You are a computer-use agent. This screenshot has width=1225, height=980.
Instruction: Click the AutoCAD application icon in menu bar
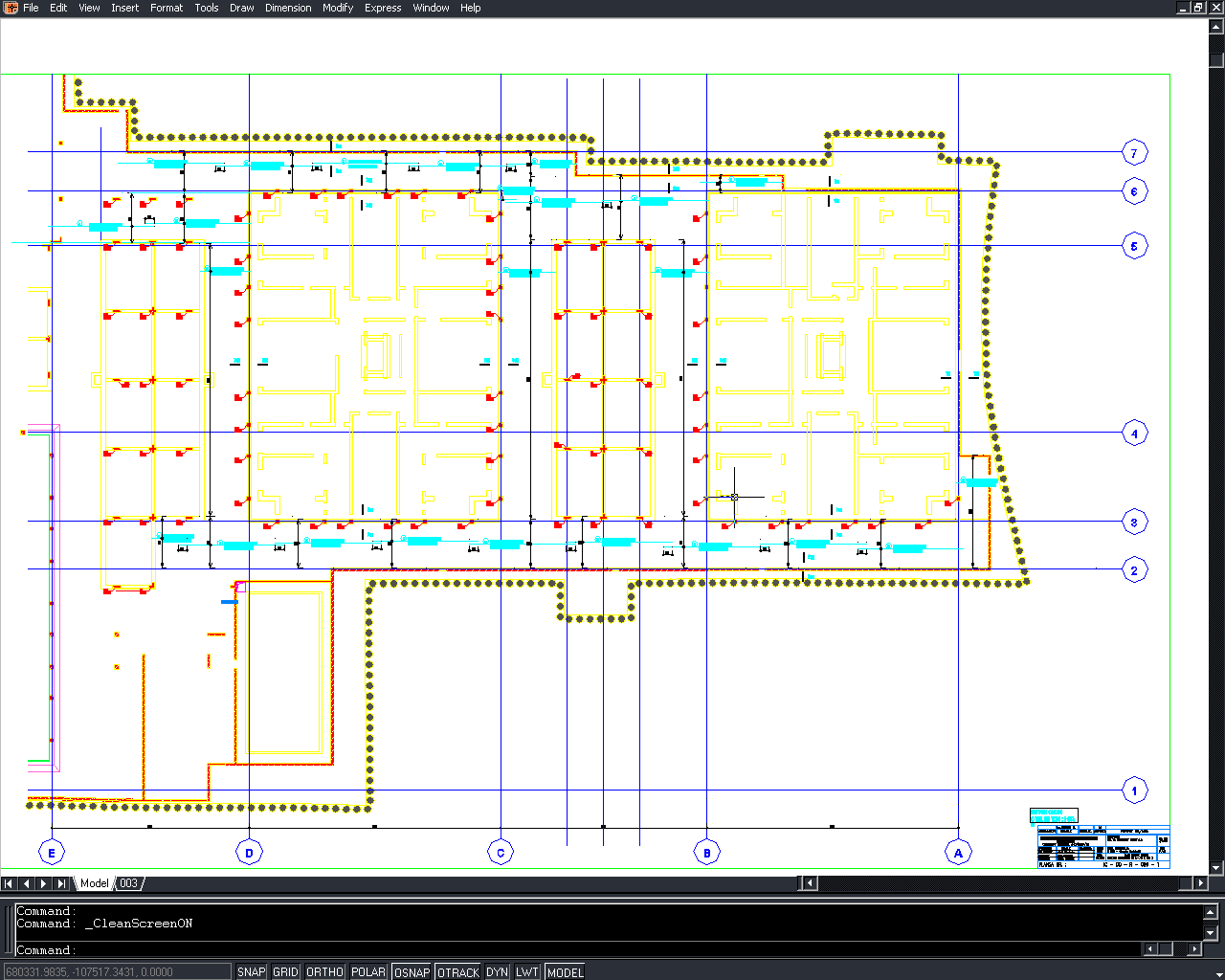(x=11, y=8)
